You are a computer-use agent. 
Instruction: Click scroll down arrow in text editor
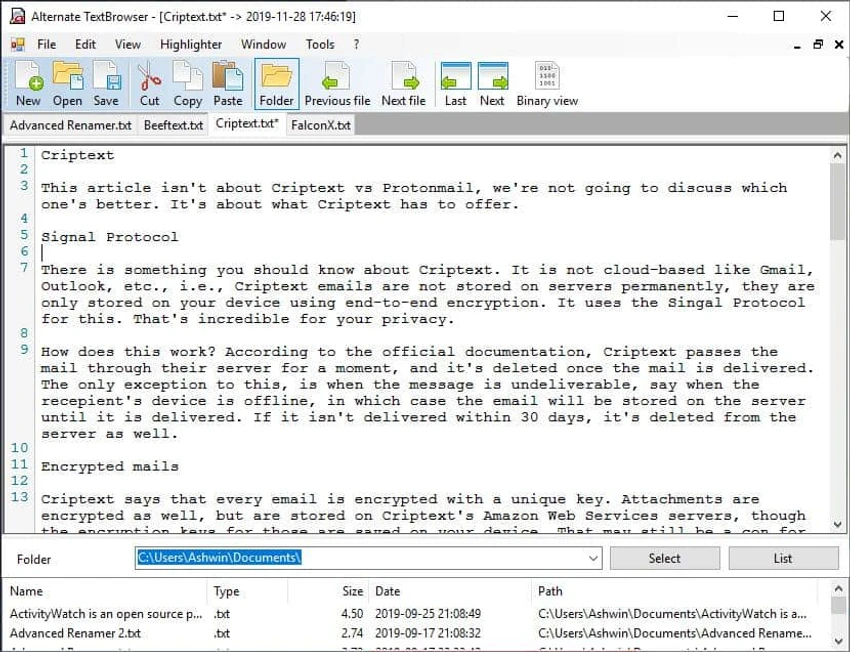click(837, 524)
